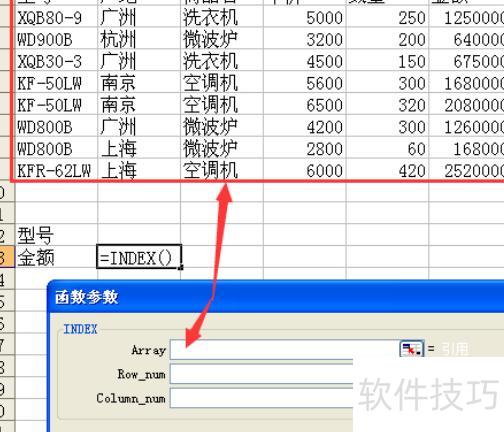Viewport: 504px width, 432px height.
Task: Click inside the Column_num input field
Action: point(261,398)
